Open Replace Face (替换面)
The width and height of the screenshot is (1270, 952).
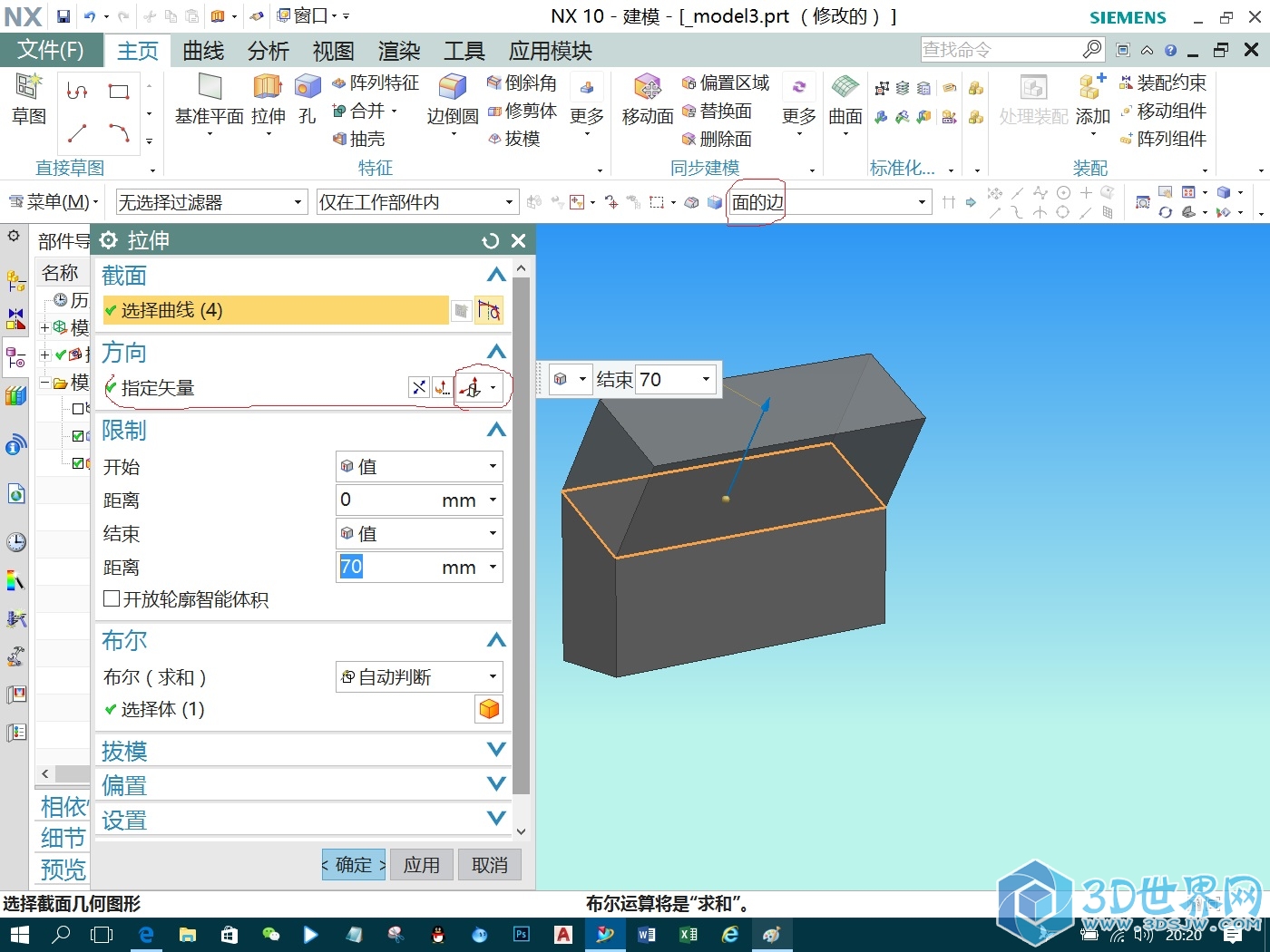pyautogui.click(x=717, y=111)
